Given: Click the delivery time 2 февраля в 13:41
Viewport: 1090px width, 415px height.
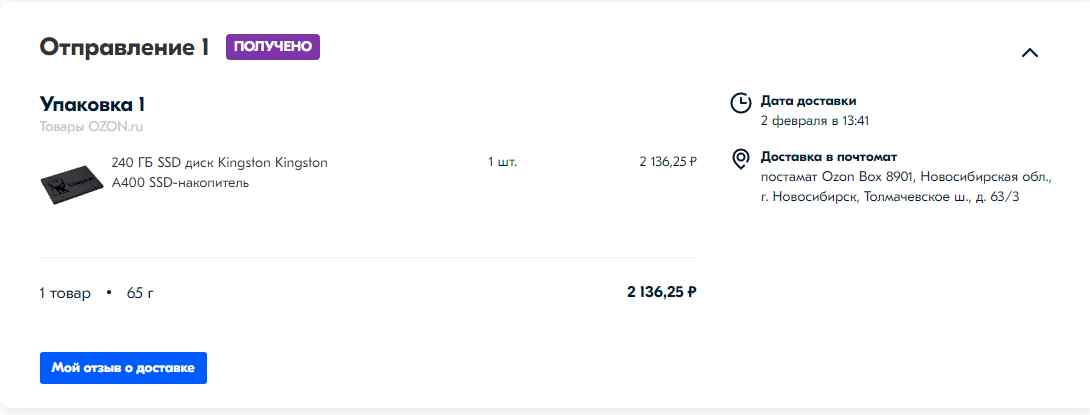Looking at the screenshot, I should pos(815,121).
